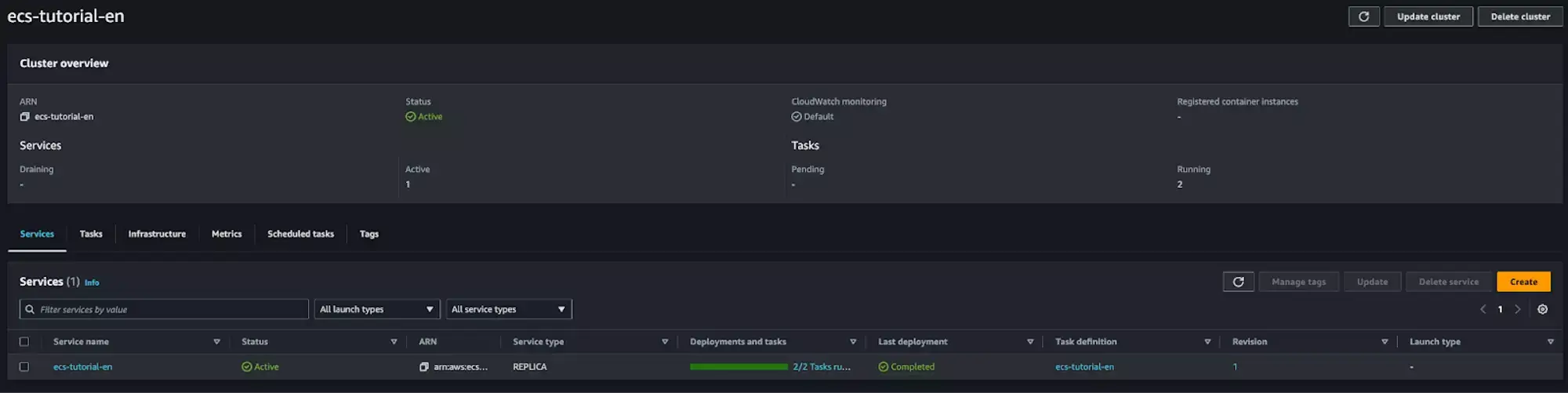Open the Infrastructure tab
Viewport: 1568px width, 393px height.
(x=157, y=234)
